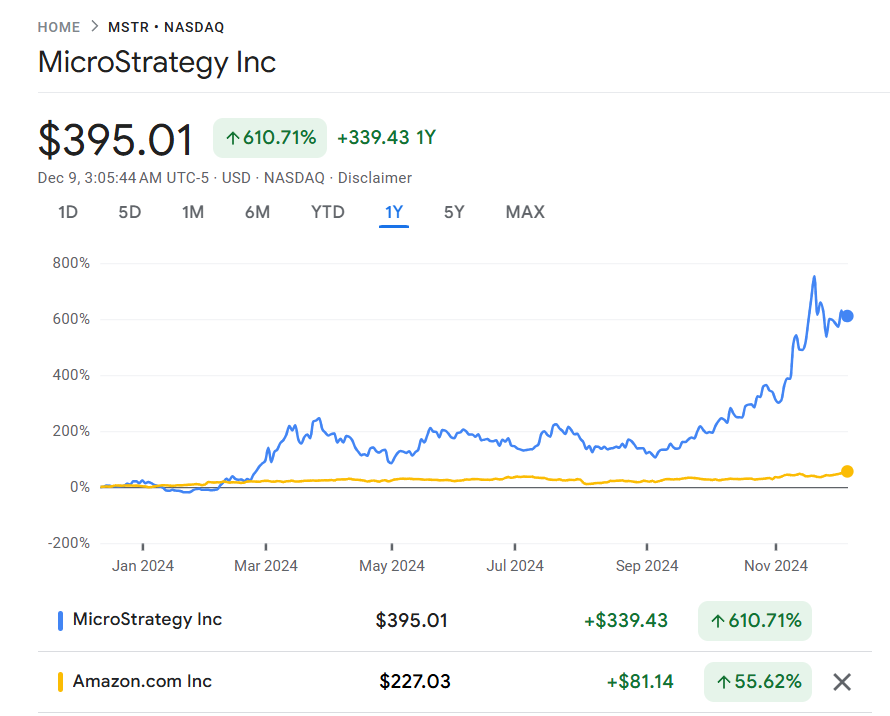Show the MAX time range
Viewport: 890px width, 716px height.
tap(525, 212)
